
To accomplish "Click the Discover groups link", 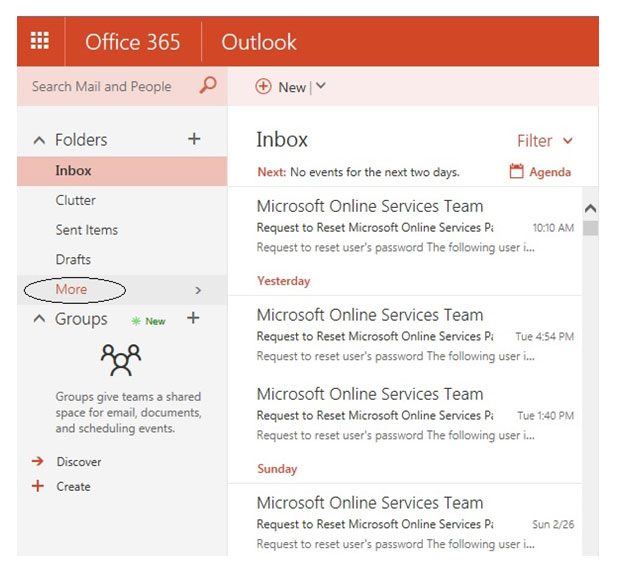I will click(x=79, y=462).
